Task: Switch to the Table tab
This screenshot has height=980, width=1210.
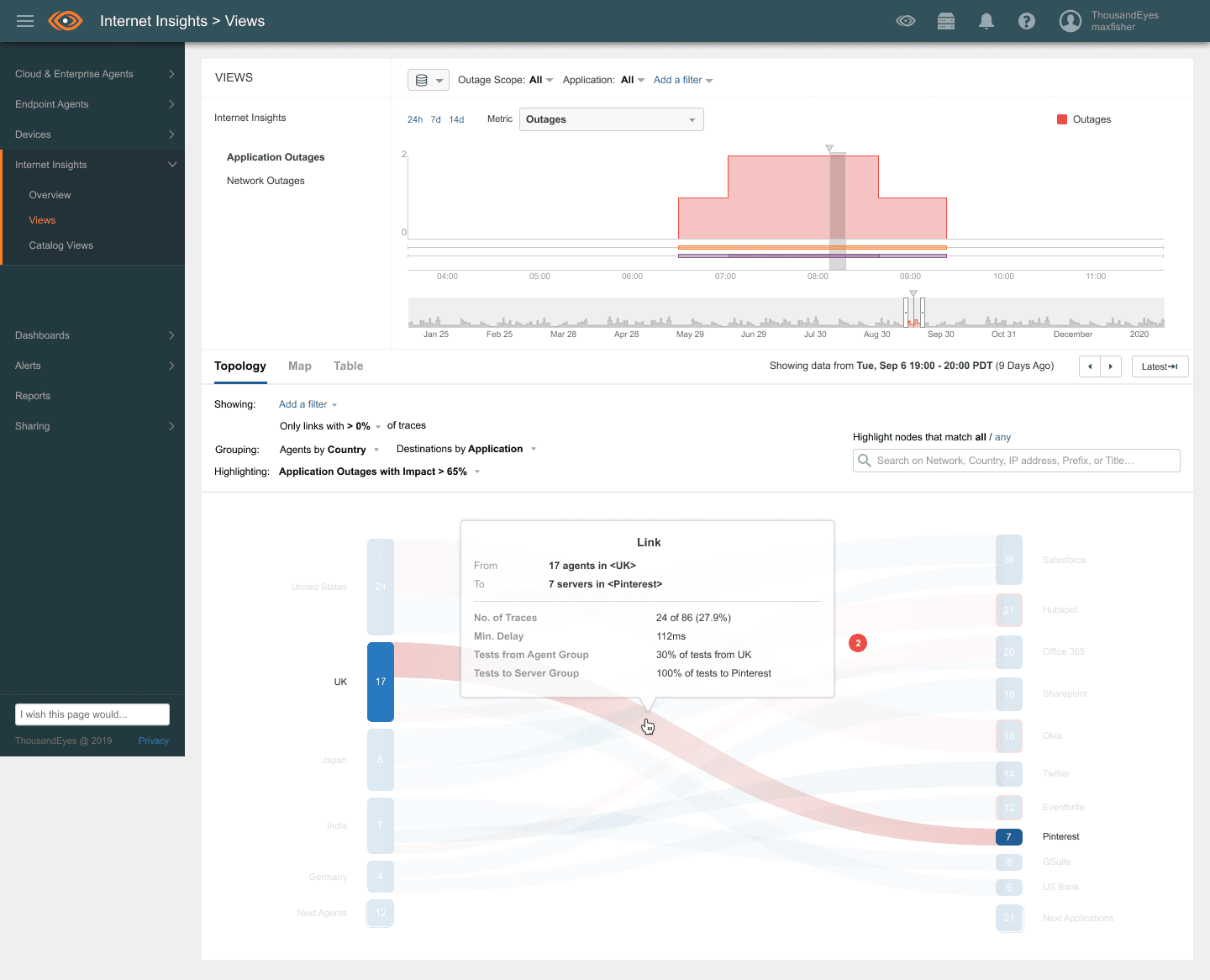Action: click(348, 366)
